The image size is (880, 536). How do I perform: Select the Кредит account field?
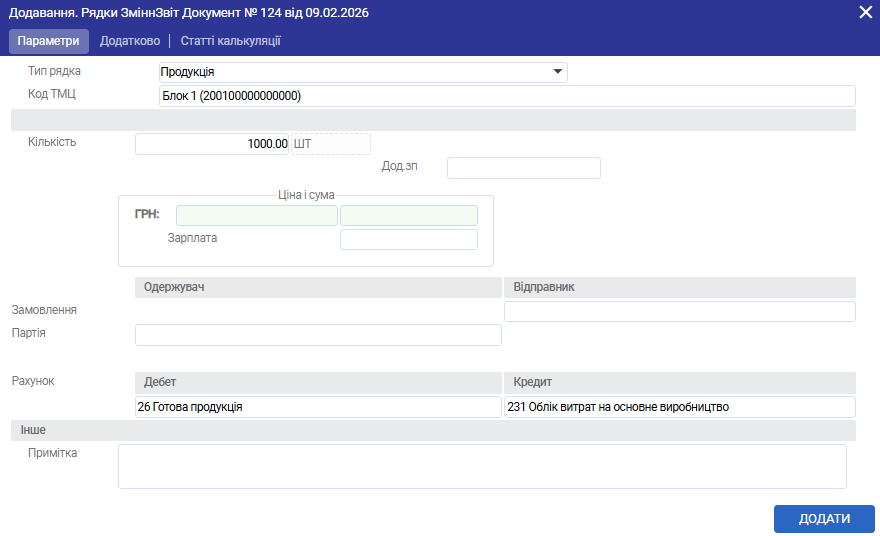click(x=679, y=407)
